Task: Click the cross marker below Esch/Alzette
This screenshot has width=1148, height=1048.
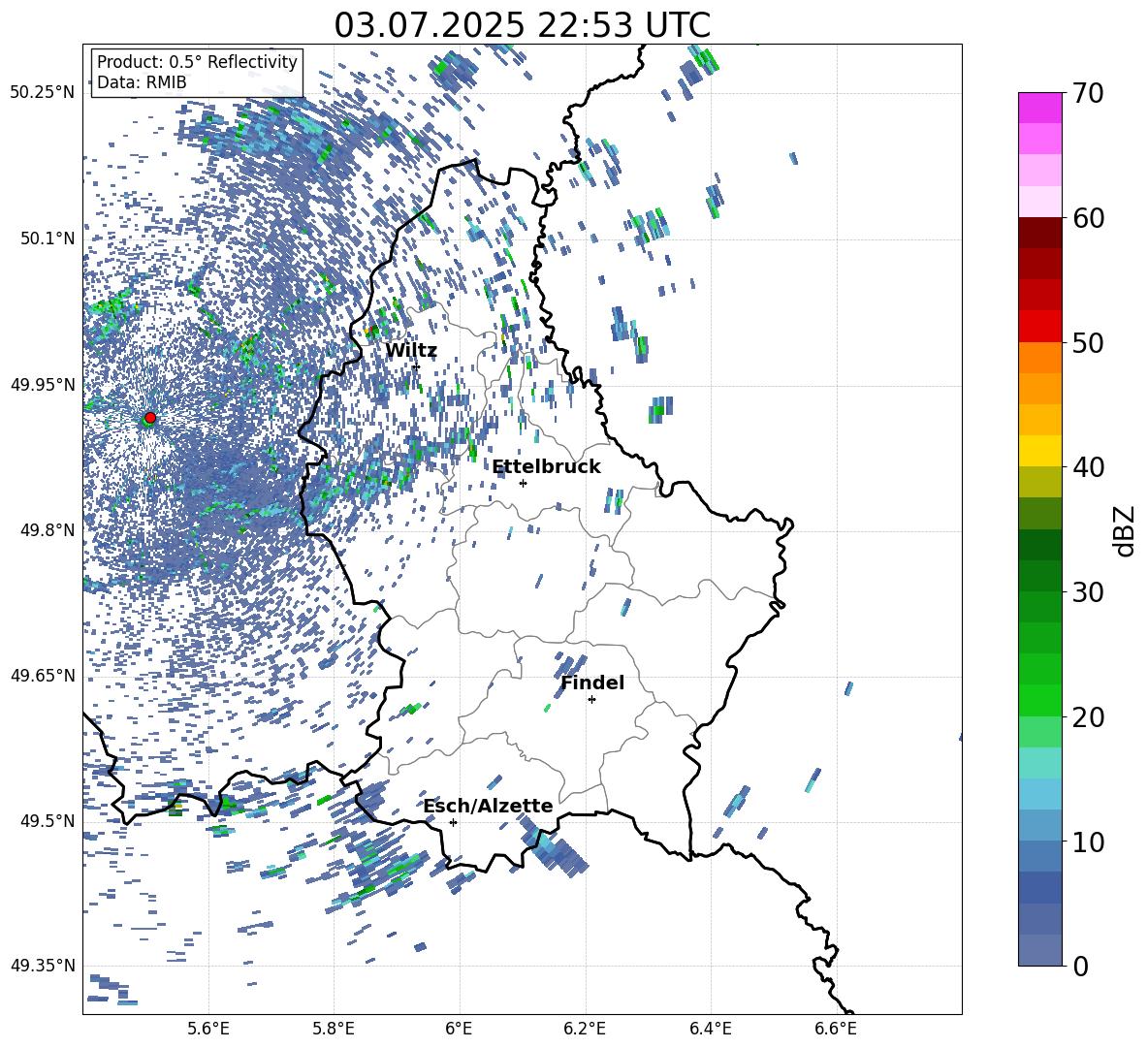Action: pyautogui.click(x=453, y=822)
